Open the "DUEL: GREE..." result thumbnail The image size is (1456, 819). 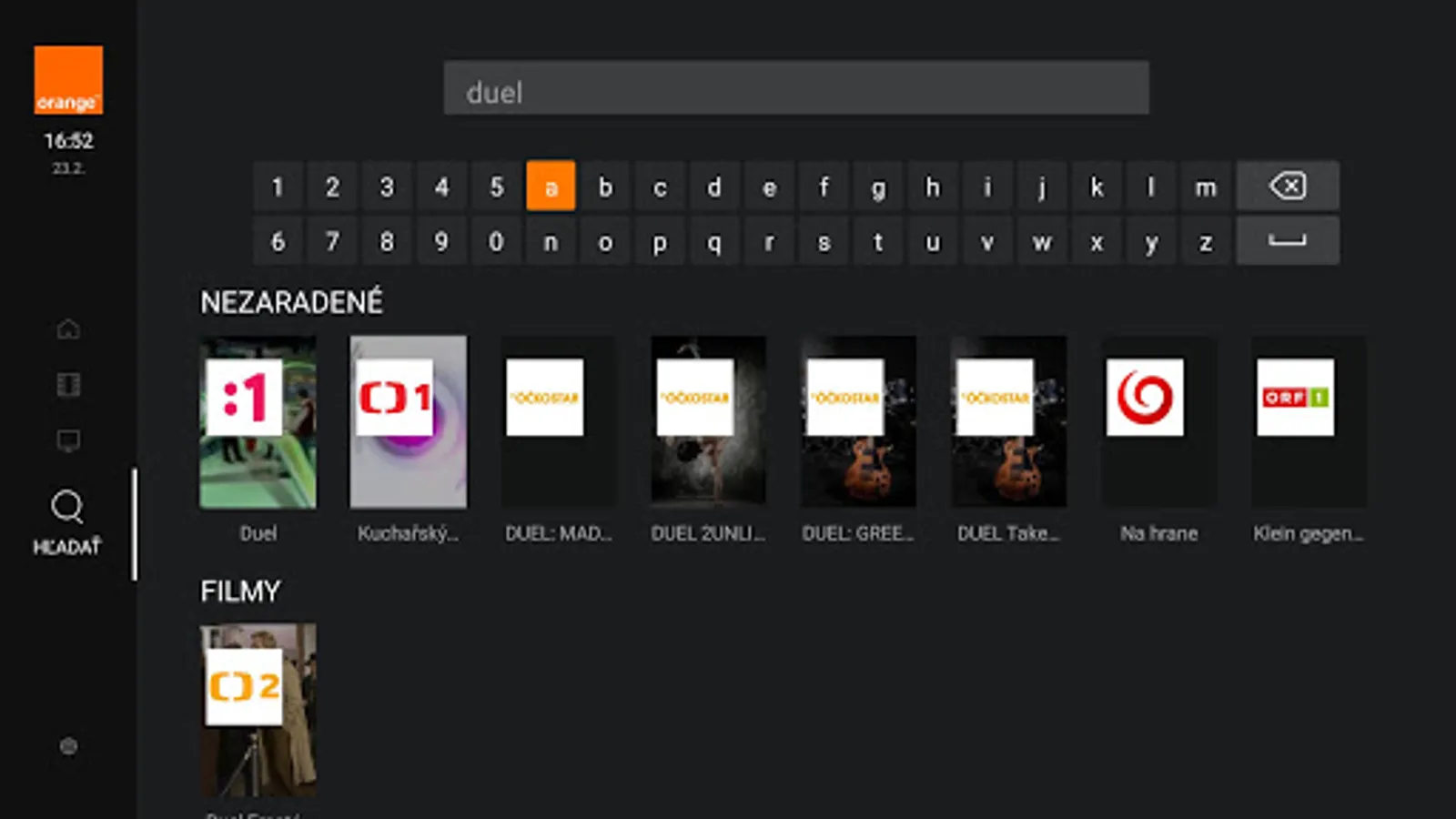tap(859, 421)
